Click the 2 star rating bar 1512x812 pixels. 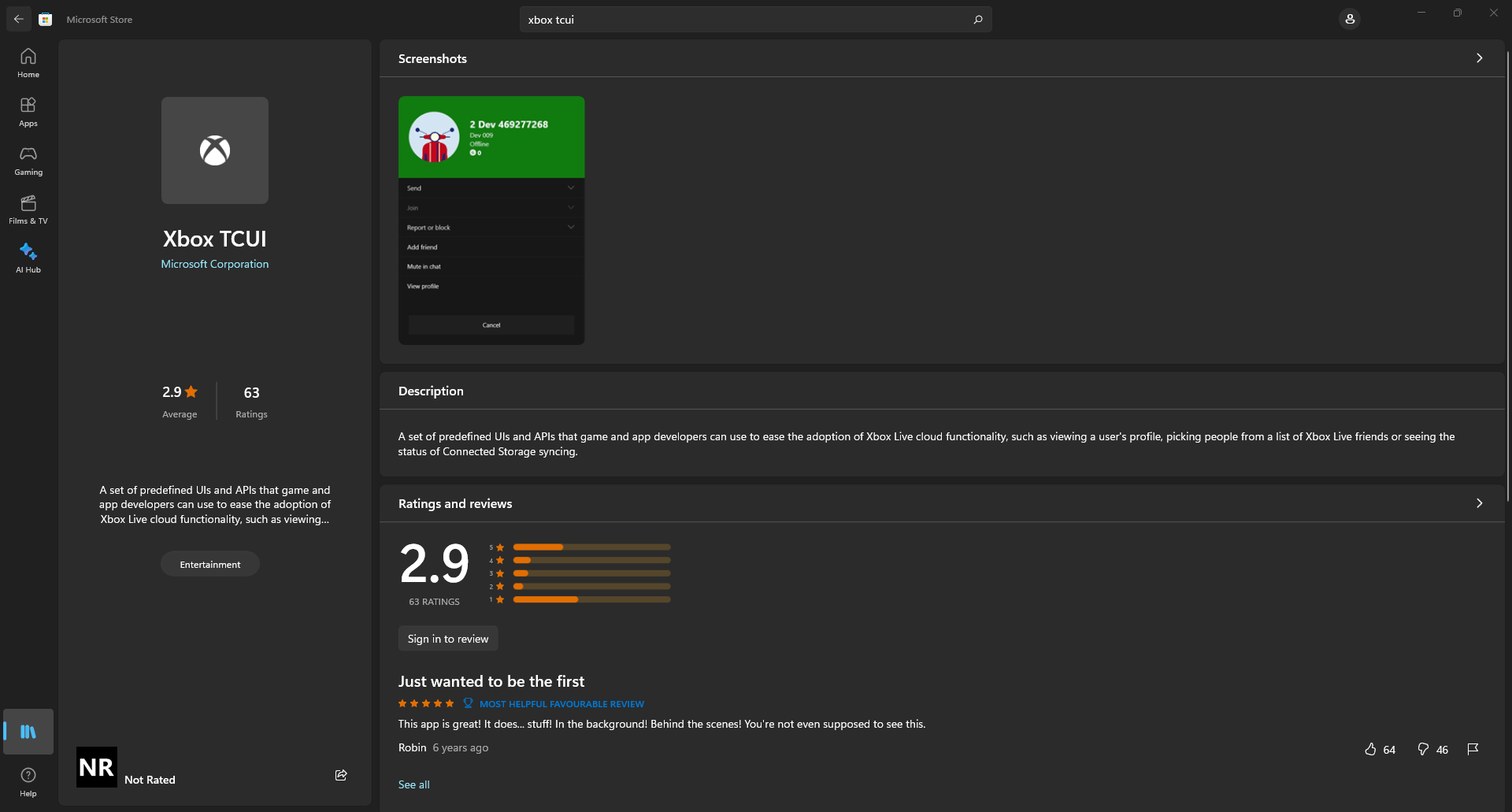pyautogui.click(x=591, y=586)
